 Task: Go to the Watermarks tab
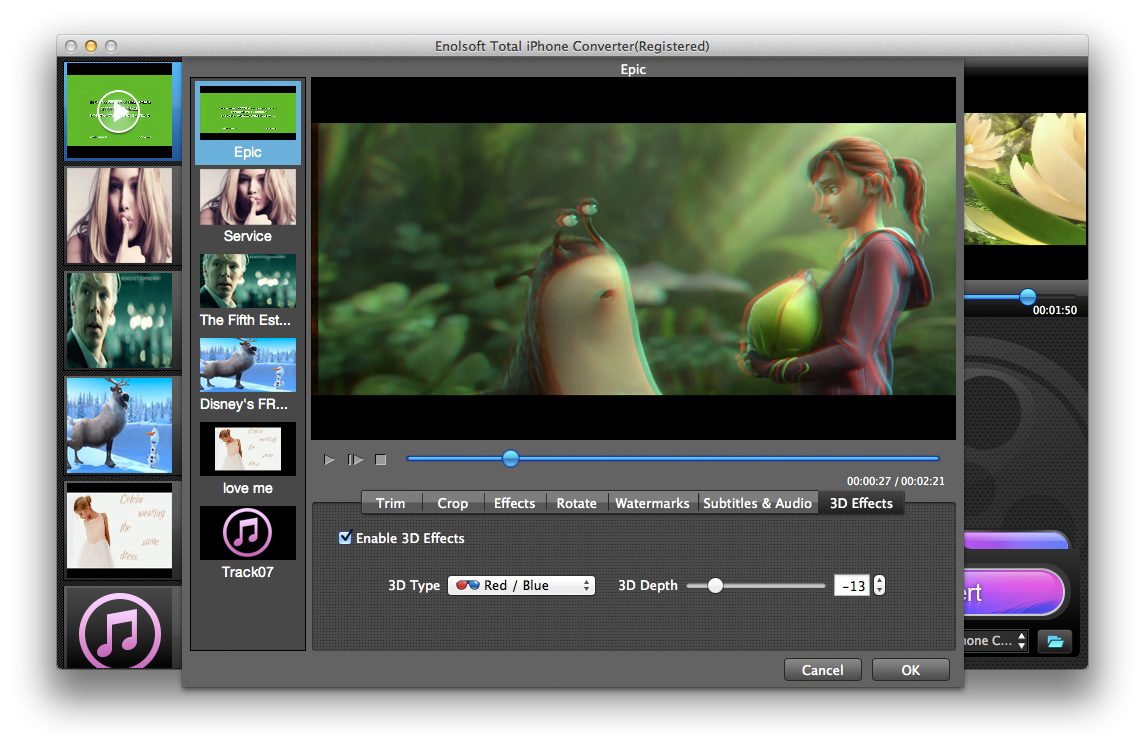tap(652, 503)
